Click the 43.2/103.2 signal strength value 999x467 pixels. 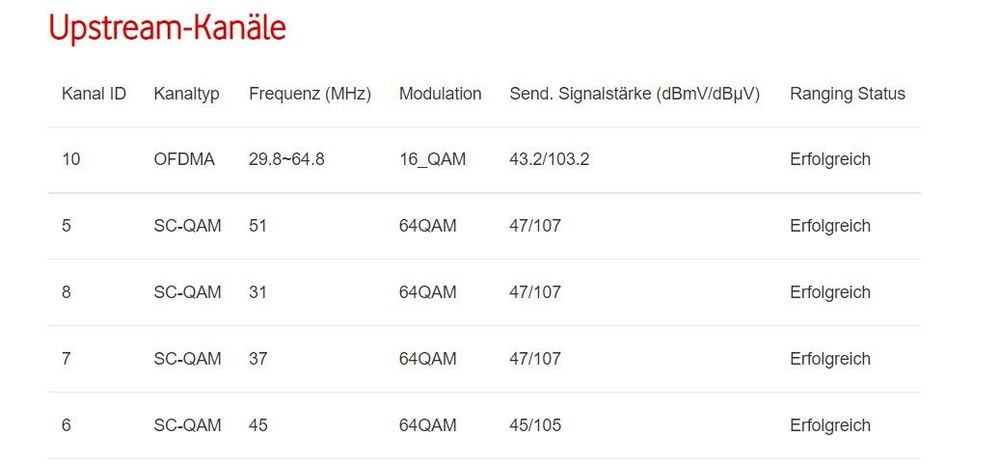click(x=549, y=159)
